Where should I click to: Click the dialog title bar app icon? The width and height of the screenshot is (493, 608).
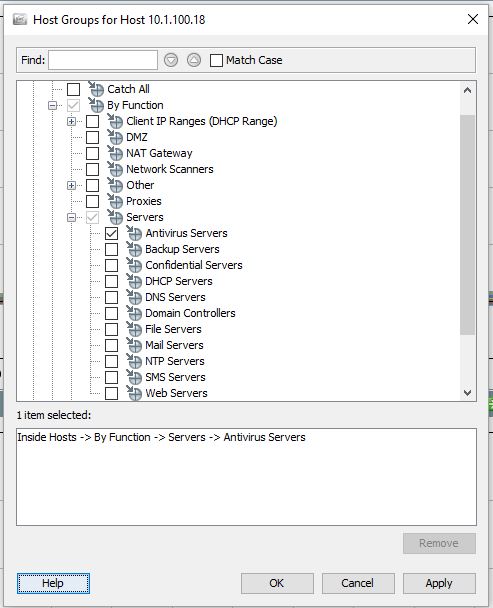(x=20, y=19)
